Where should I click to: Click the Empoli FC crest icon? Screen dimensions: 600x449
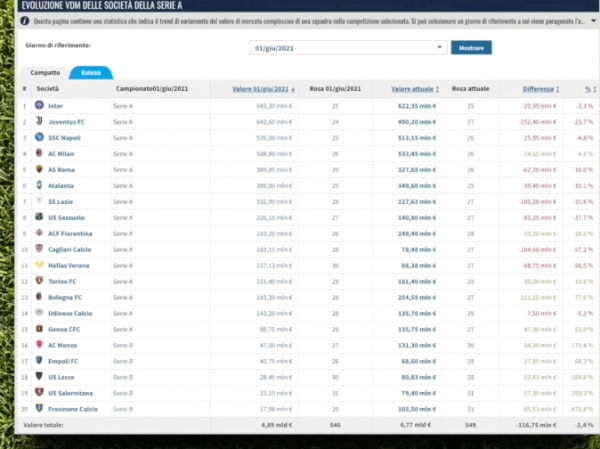39,360
